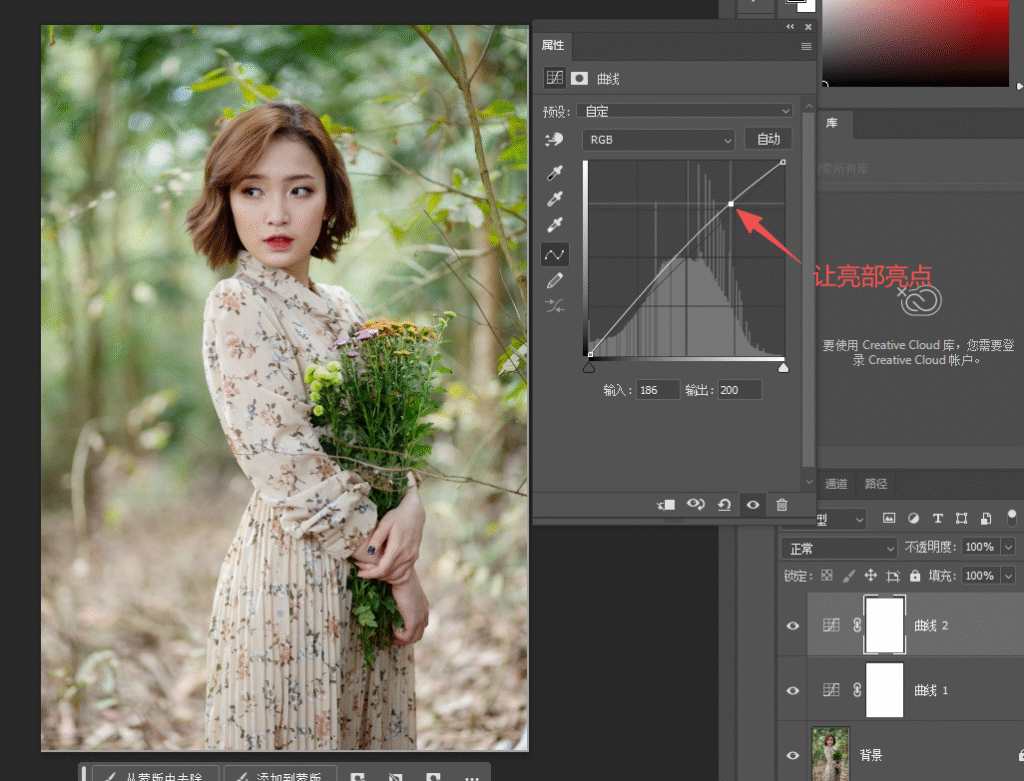
Task: Open the 正常 blend mode dropdown
Action: (839, 548)
